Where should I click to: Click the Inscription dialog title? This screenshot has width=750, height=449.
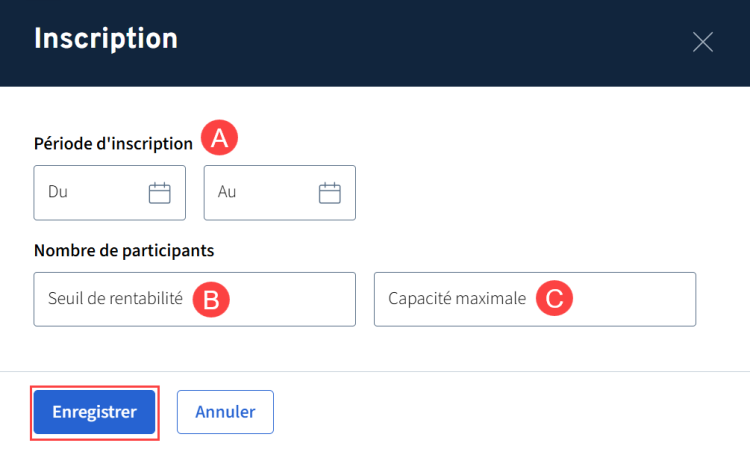coord(106,39)
